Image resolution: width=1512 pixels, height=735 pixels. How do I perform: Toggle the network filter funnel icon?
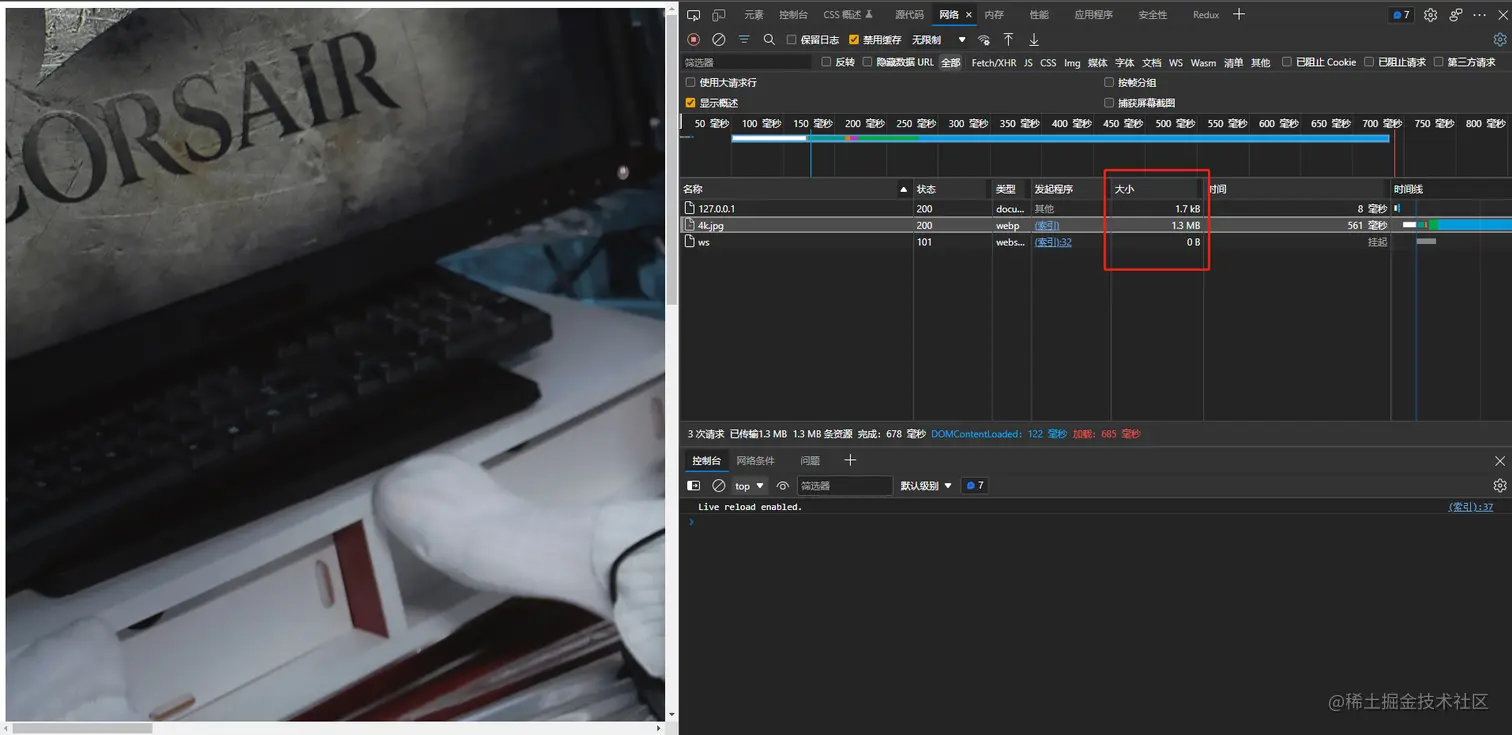click(x=744, y=40)
